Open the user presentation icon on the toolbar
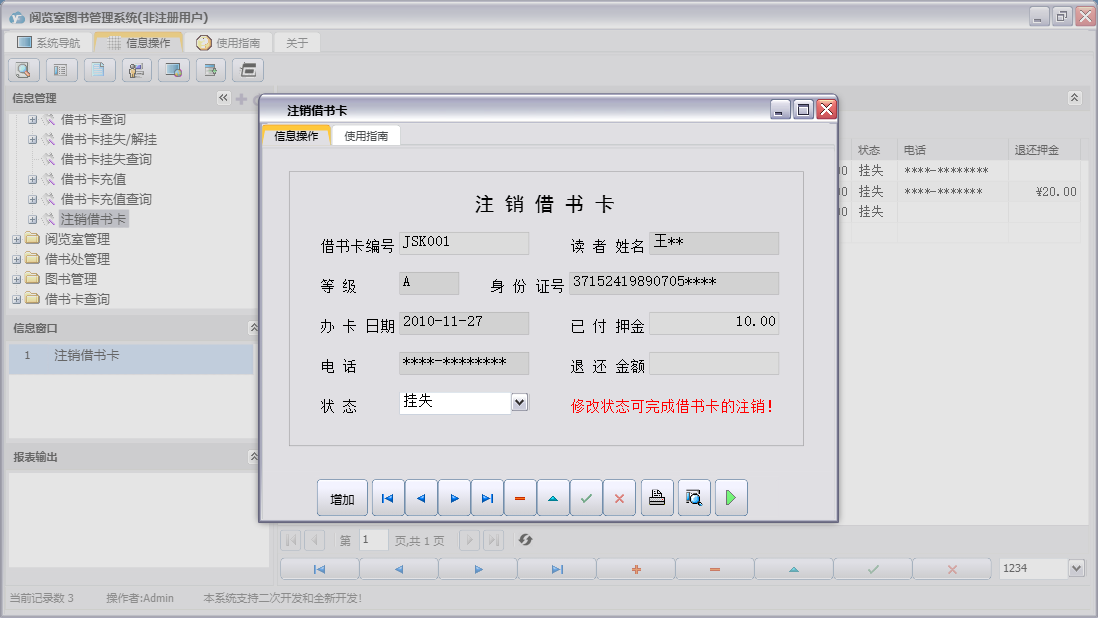Viewport: 1098px width, 618px height. 136,70
